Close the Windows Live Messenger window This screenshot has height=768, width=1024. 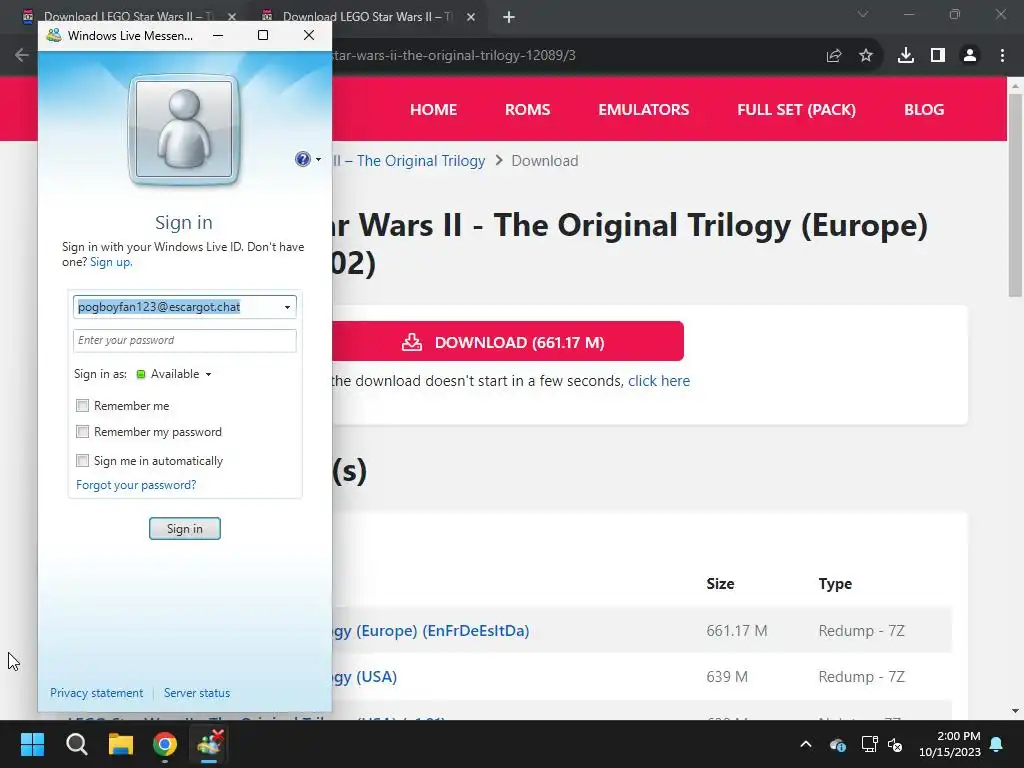309,35
